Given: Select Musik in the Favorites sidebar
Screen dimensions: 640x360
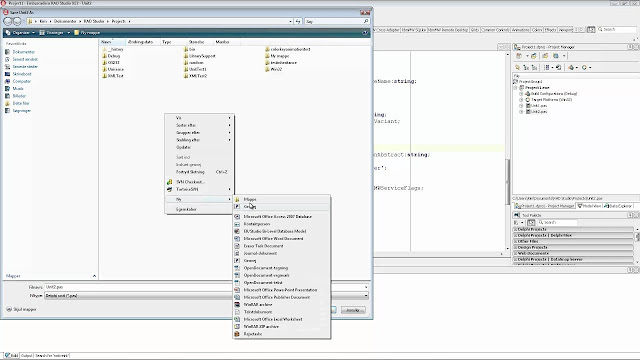Looking at the screenshot, I should pos(15,89).
